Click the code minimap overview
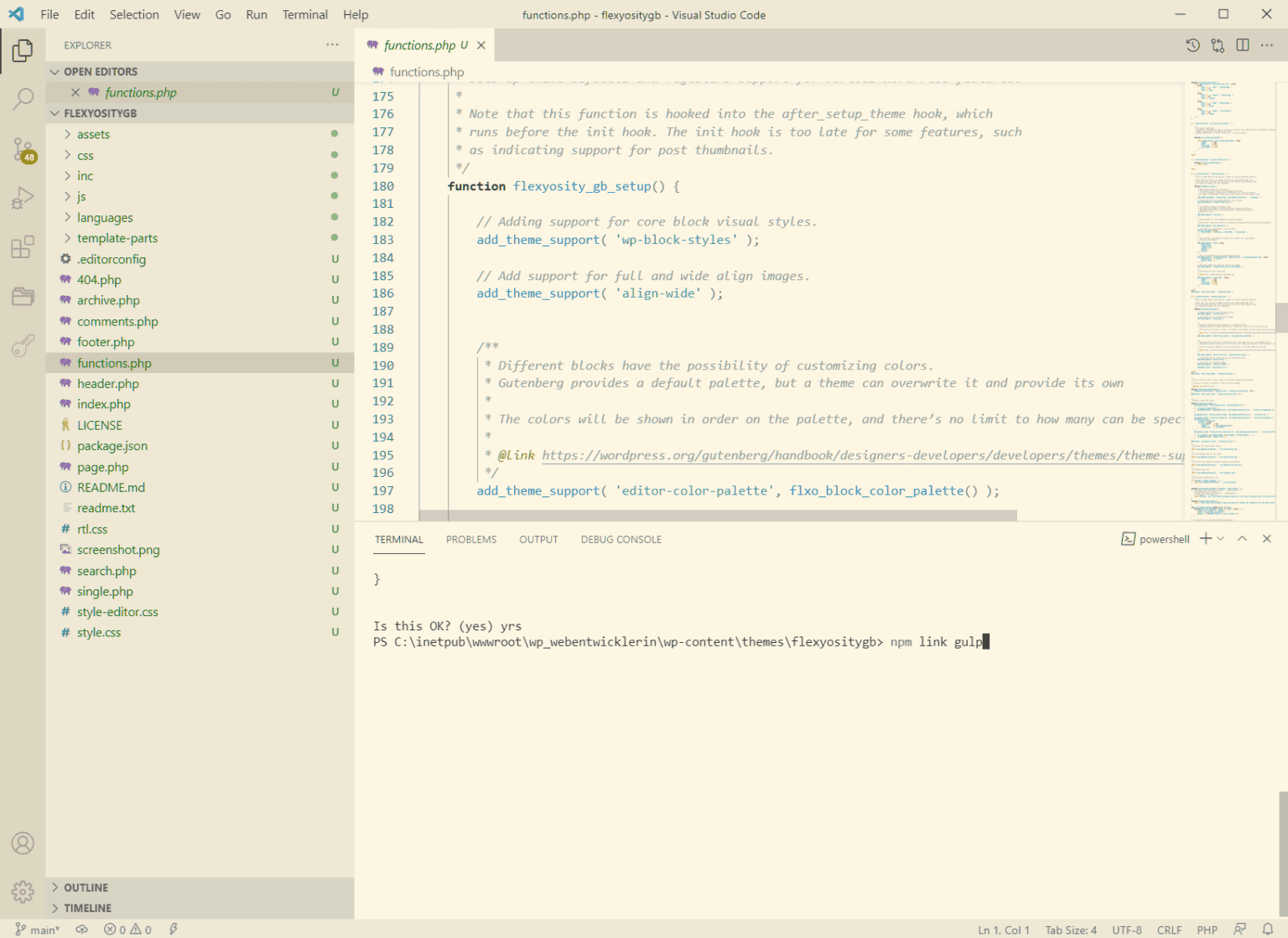Viewport: 1288px width, 938px height. (x=1229, y=299)
